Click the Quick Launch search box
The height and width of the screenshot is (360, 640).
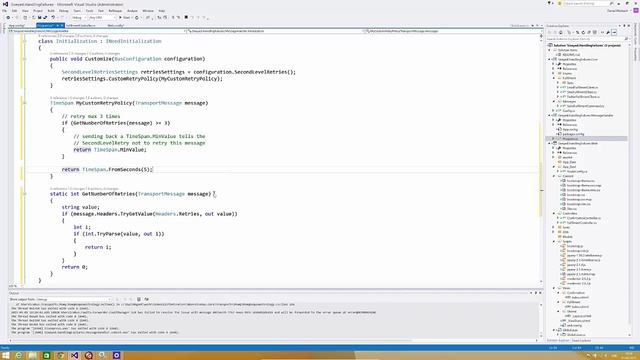pyautogui.click(x=587, y=3)
